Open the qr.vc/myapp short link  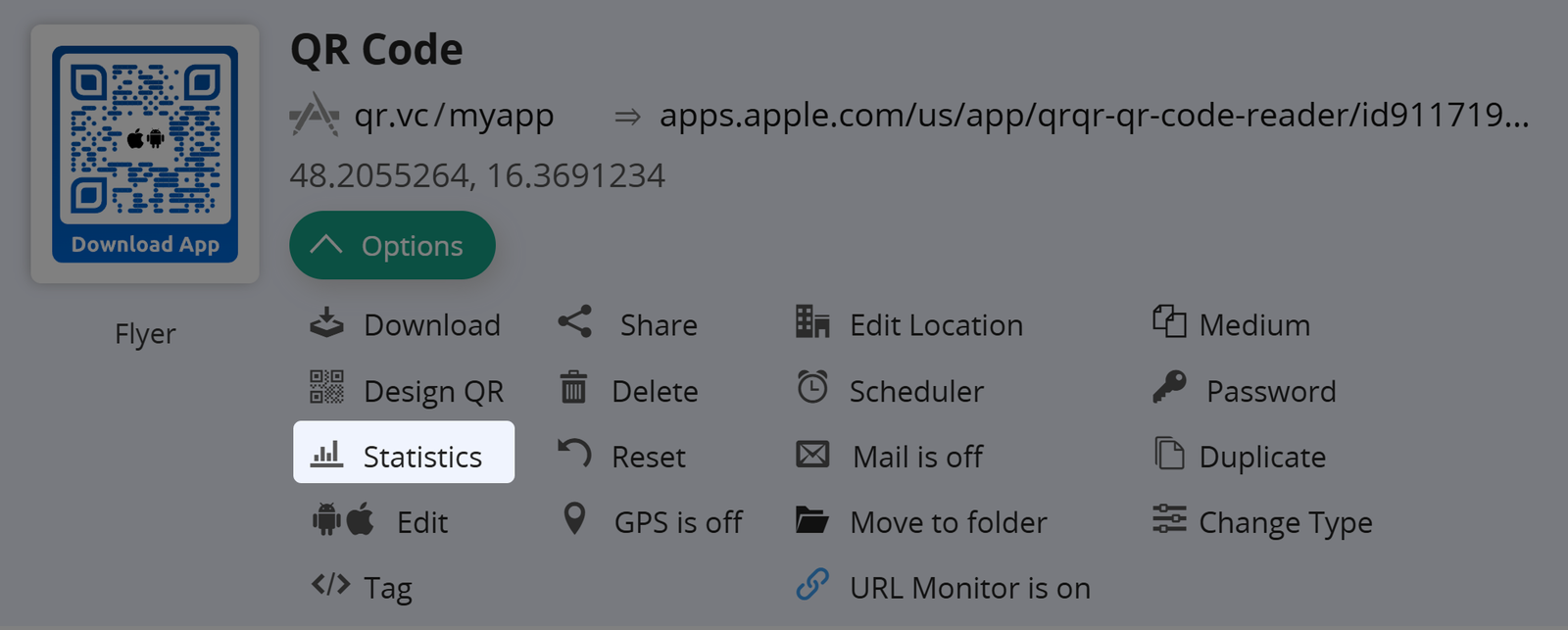pyautogui.click(x=454, y=116)
